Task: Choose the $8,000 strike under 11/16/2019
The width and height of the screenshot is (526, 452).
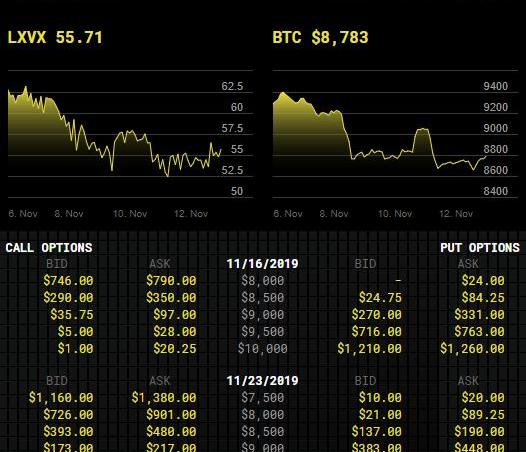Action: point(262,281)
